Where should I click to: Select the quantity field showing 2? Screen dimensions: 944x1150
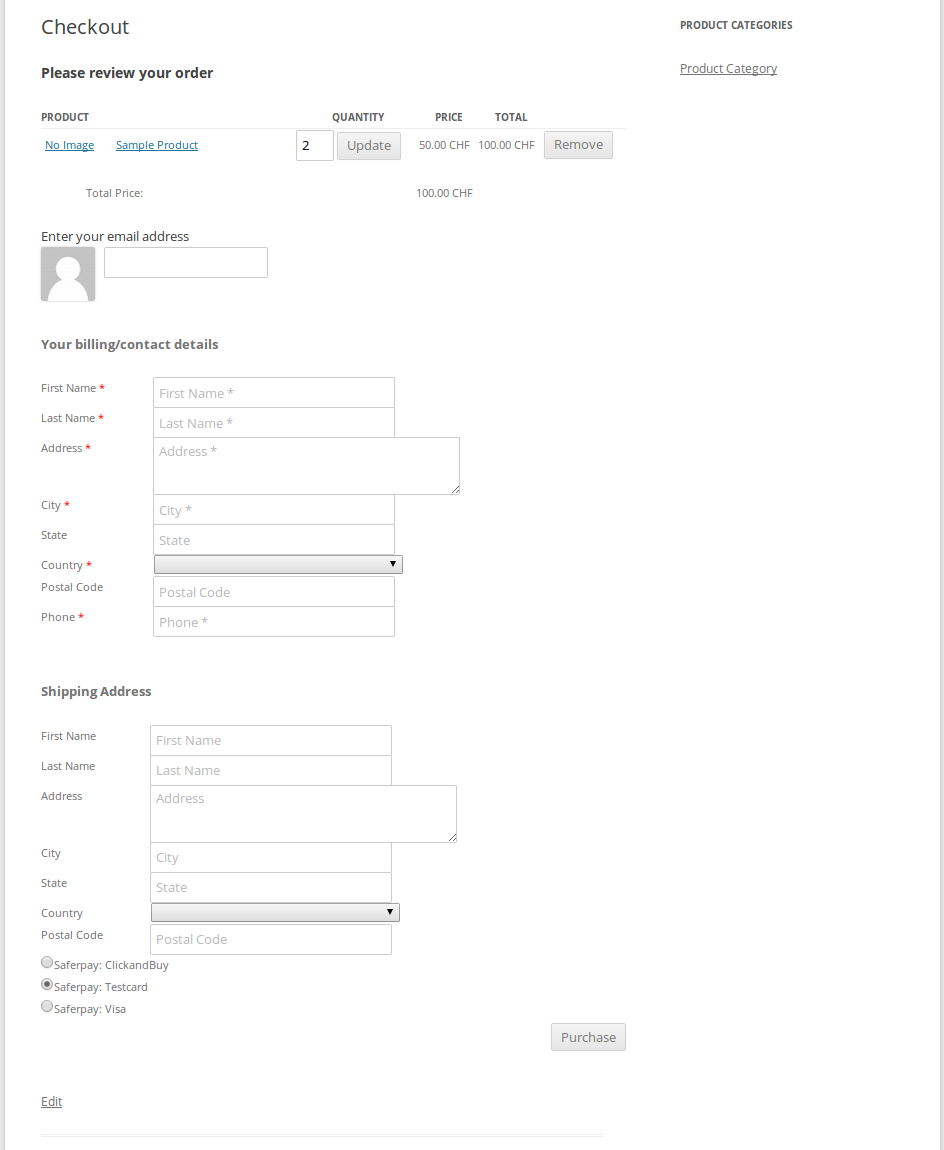click(x=314, y=145)
